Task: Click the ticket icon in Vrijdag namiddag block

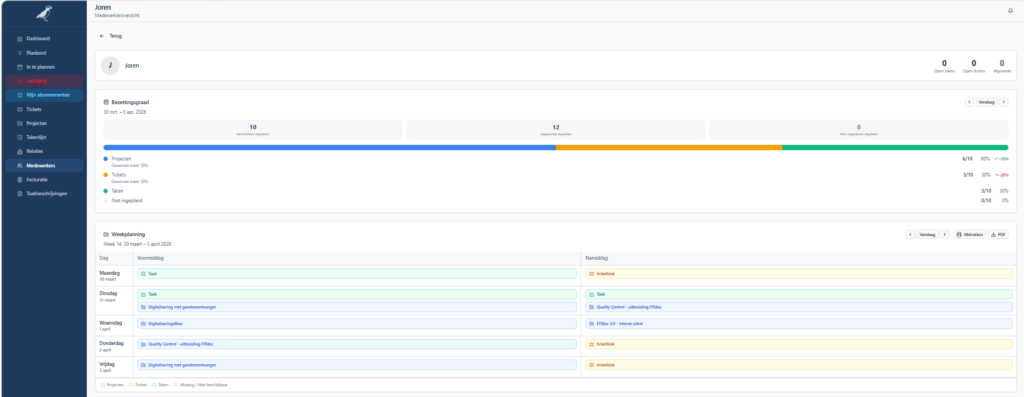Action: point(592,364)
